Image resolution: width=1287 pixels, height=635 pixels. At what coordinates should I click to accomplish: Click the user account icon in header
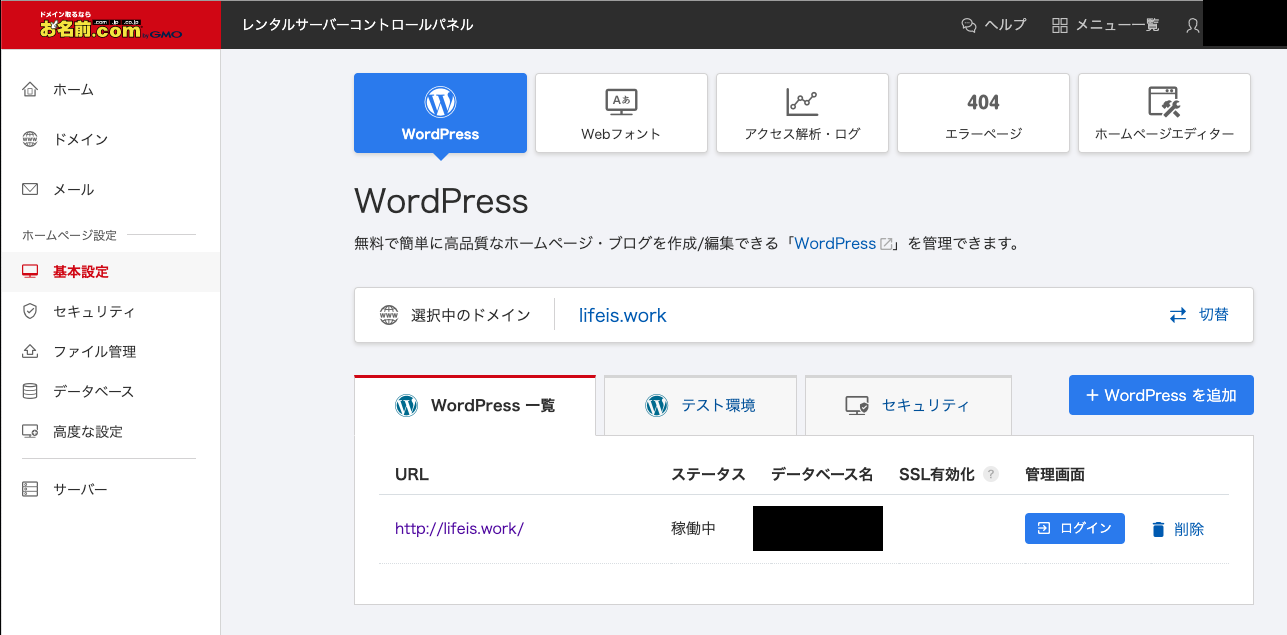[x=1192, y=25]
